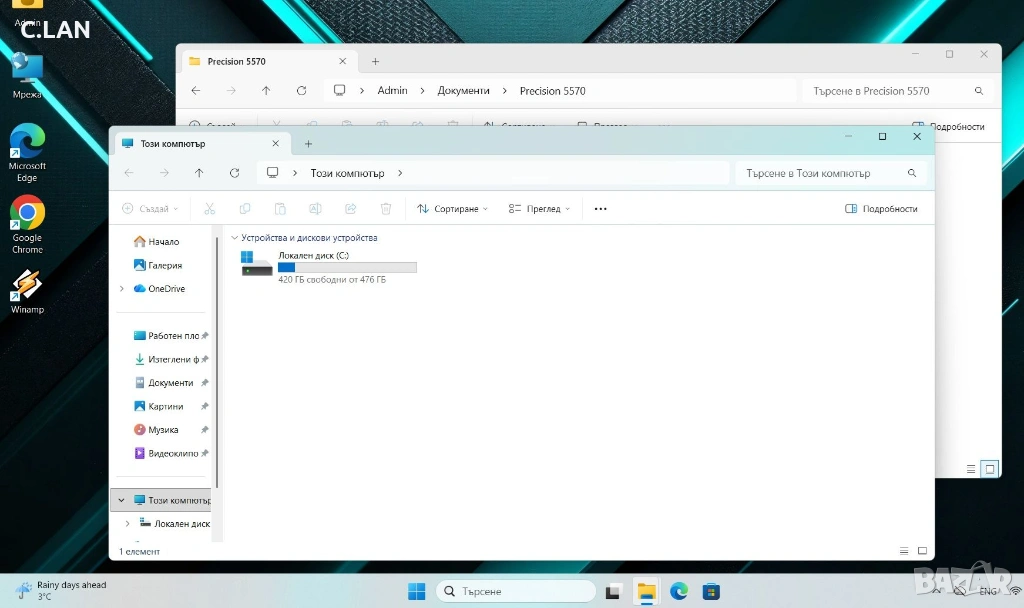Expand the OneDrive tree node
This screenshot has width=1024, height=608.
click(122, 289)
